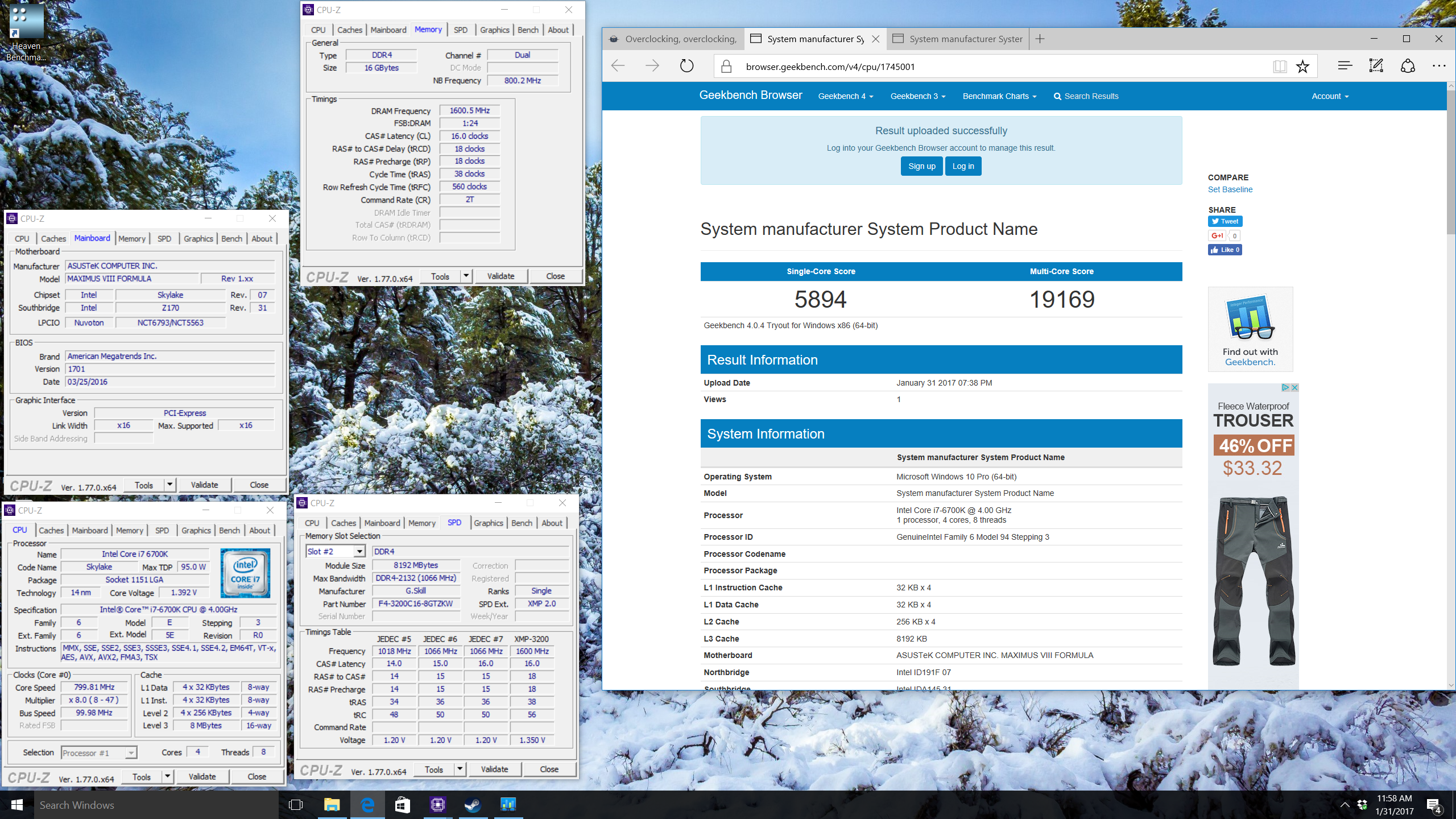This screenshot has height=819, width=1456.
Task: Switch to Caches tab in Memory CPU-Z window
Action: pyautogui.click(x=349, y=30)
